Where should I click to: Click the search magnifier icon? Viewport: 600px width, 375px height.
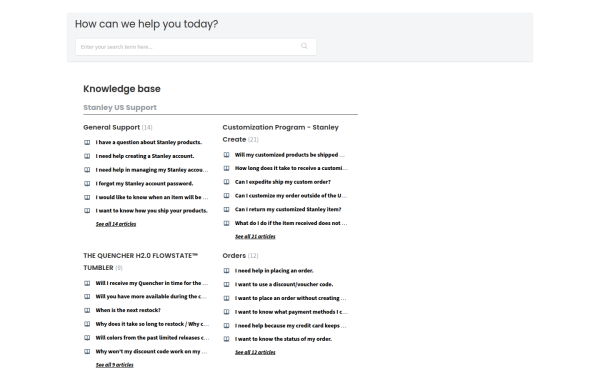304,46
